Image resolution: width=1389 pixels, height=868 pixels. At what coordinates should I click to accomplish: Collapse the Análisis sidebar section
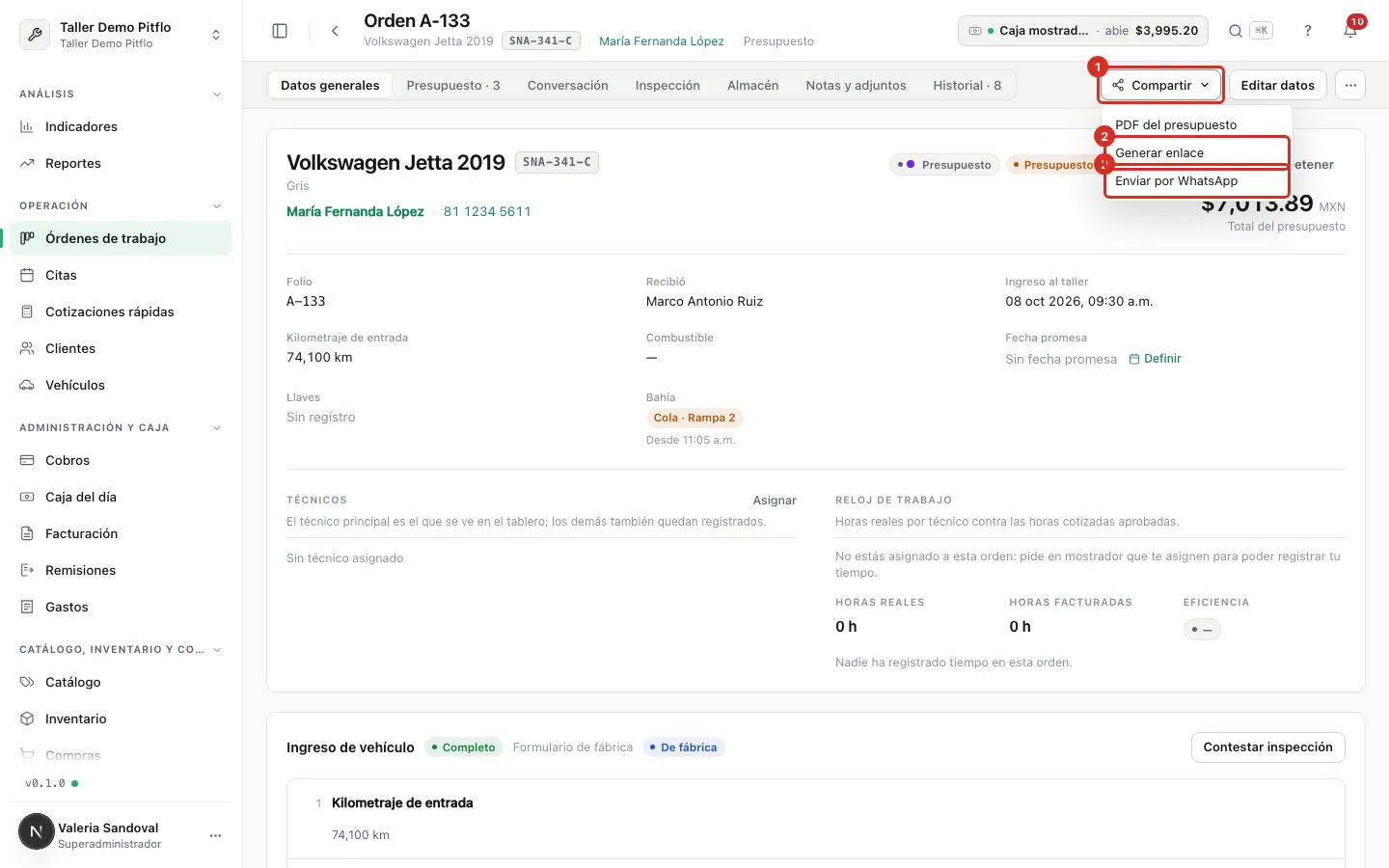pos(217,95)
